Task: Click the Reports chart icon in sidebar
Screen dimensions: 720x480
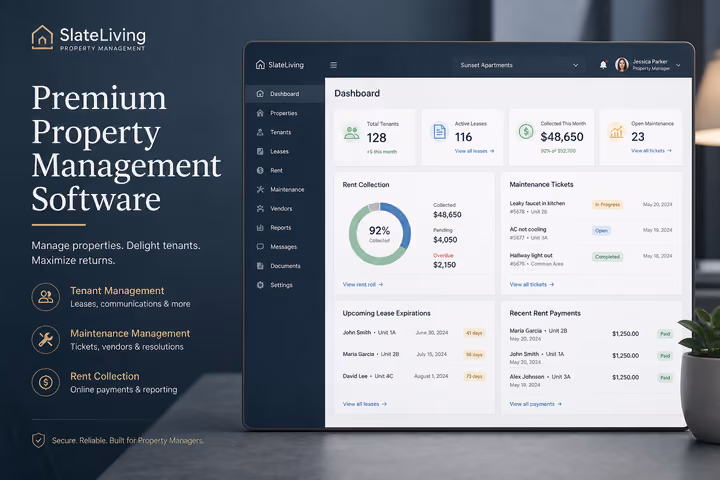Action: click(260, 228)
